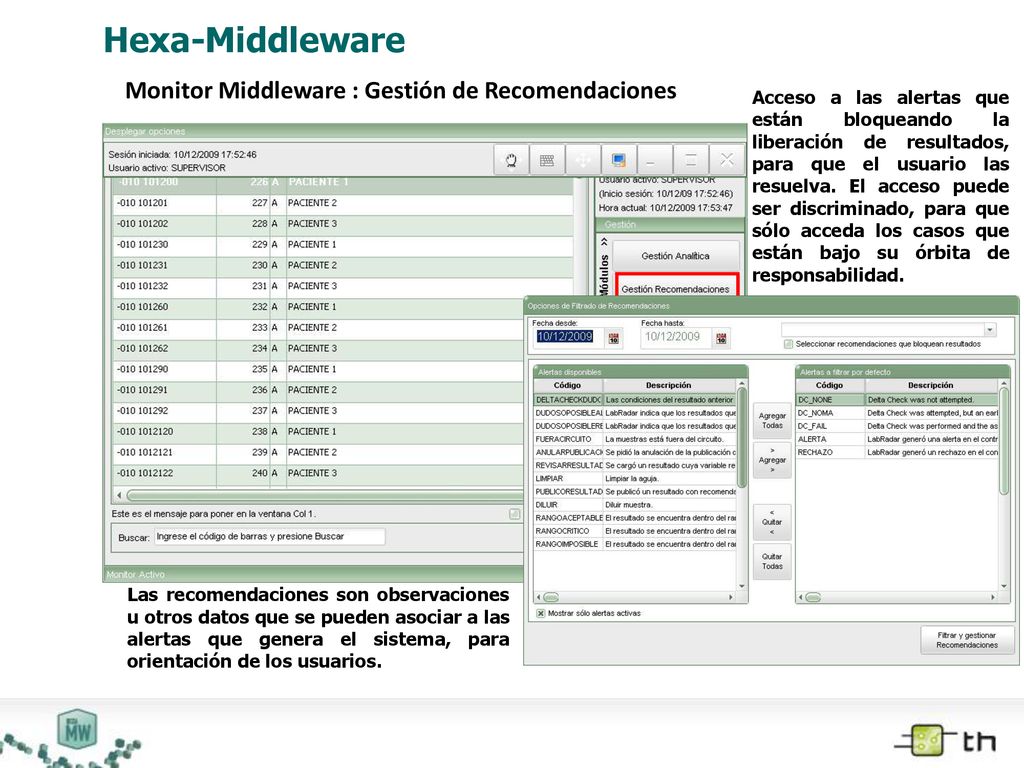Image resolution: width=1024 pixels, height=768 pixels.
Task: Select patient row -010 101291
Action: point(319,390)
